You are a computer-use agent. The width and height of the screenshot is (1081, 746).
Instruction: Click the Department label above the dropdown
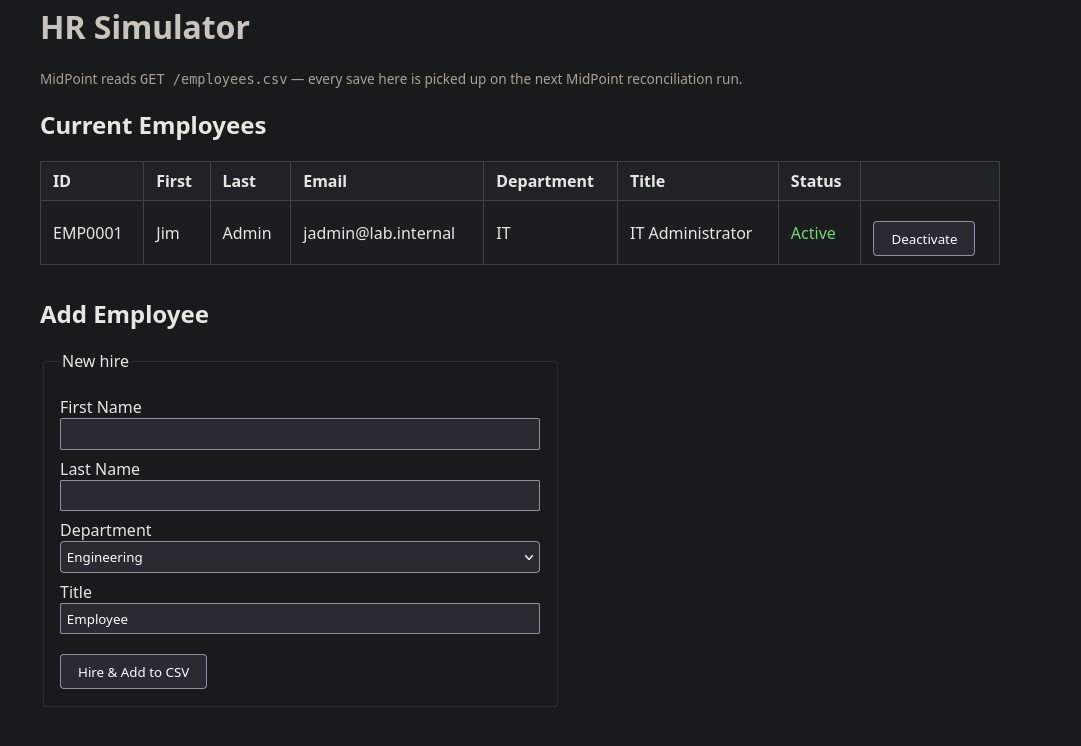tap(105, 530)
